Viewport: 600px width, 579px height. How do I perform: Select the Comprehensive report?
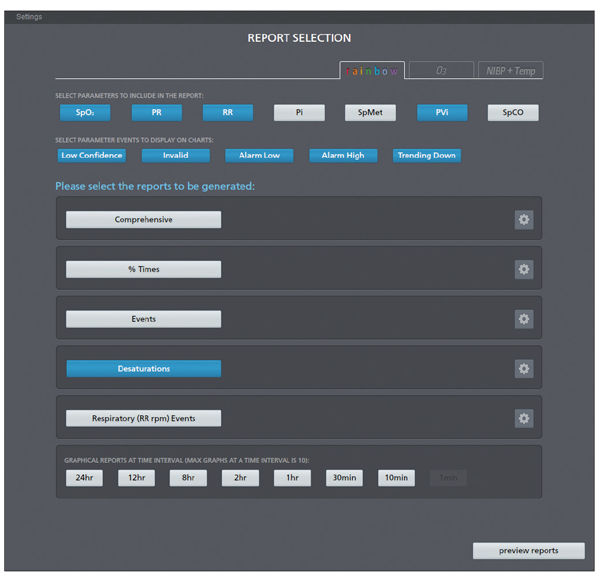click(x=143, y=220)
